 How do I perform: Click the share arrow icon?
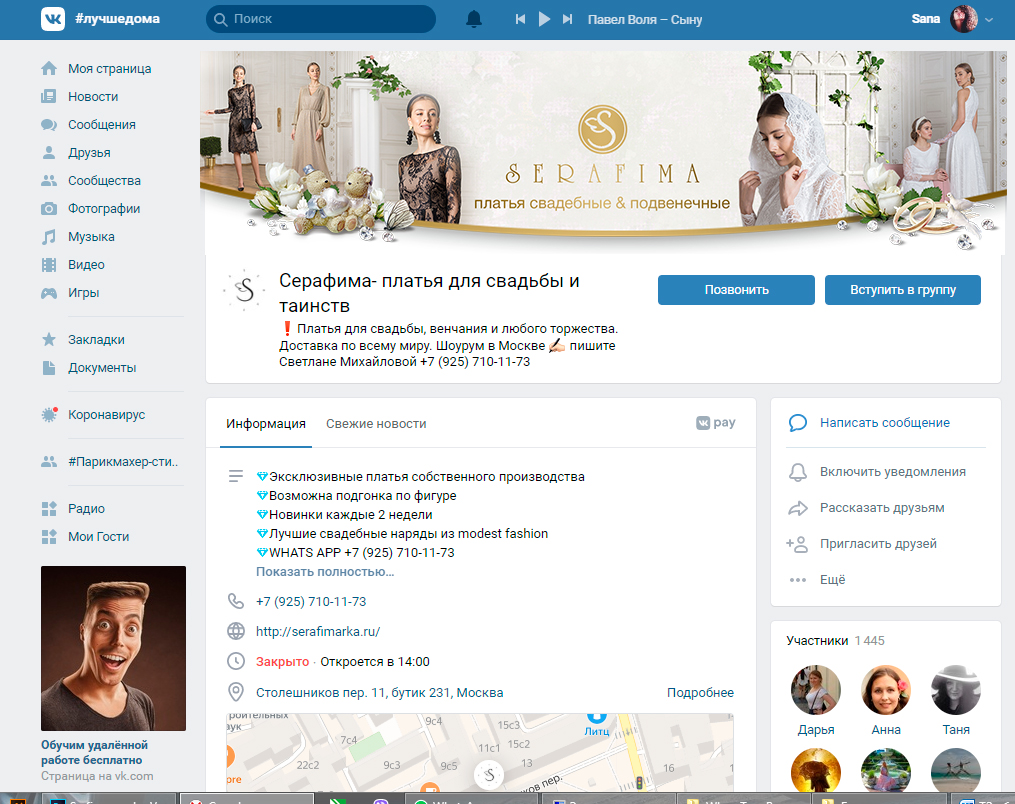click(x=798, y=508)
